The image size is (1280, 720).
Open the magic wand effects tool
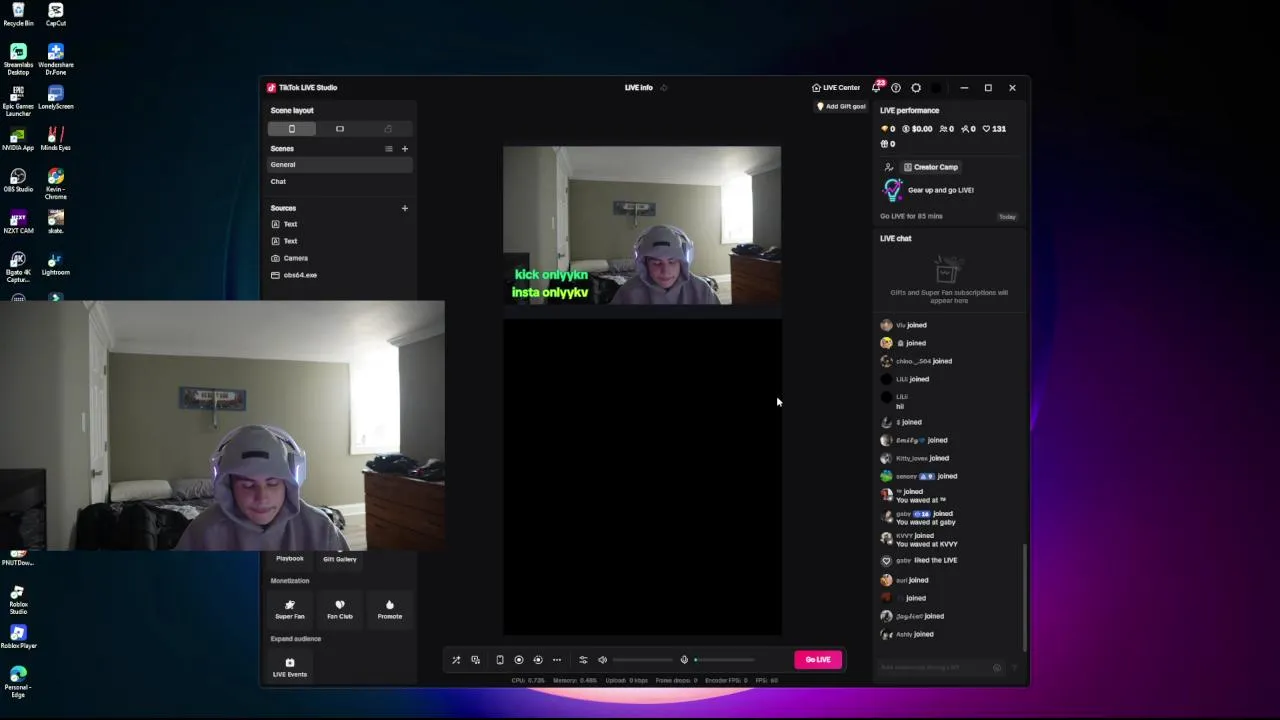(x=456, y=660)
